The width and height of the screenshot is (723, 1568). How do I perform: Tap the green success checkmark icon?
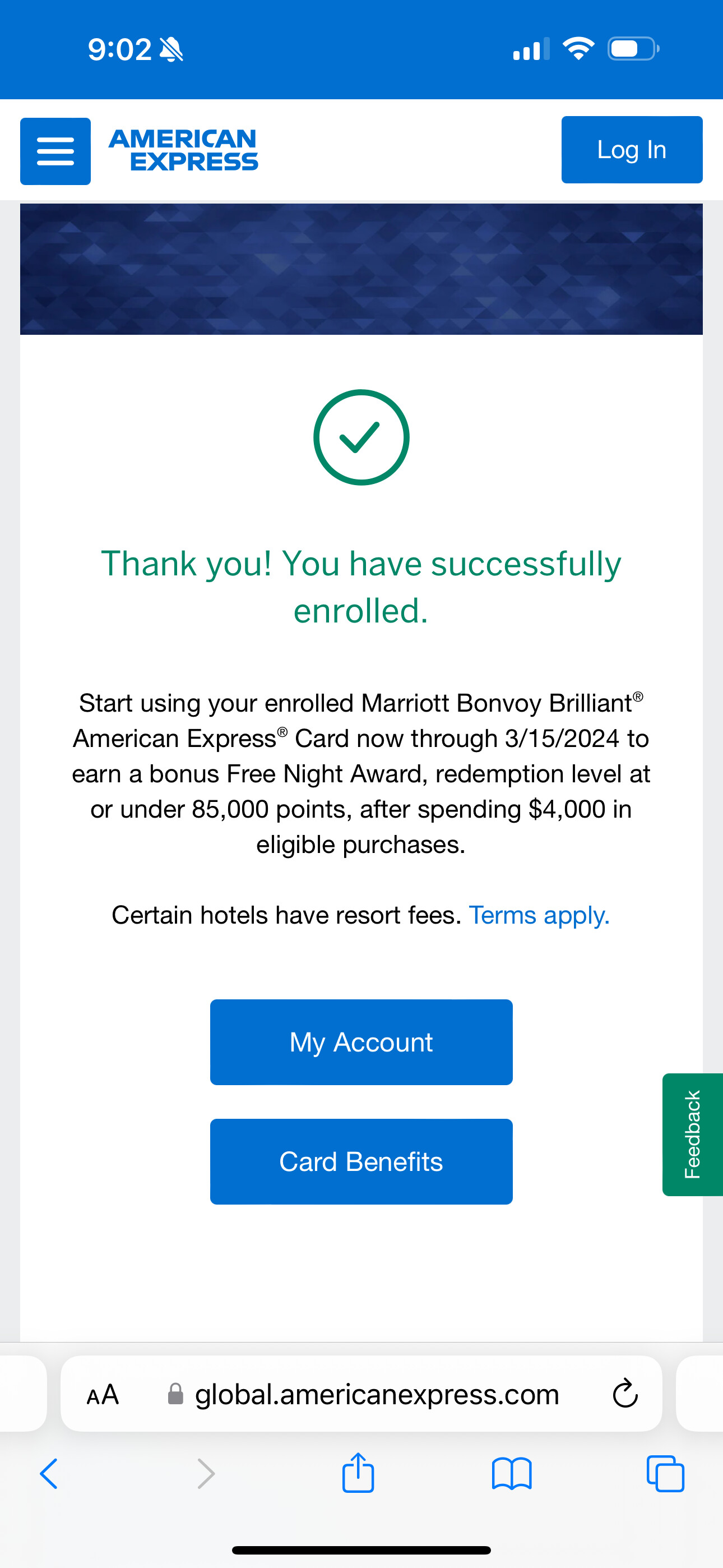[361, 437]
